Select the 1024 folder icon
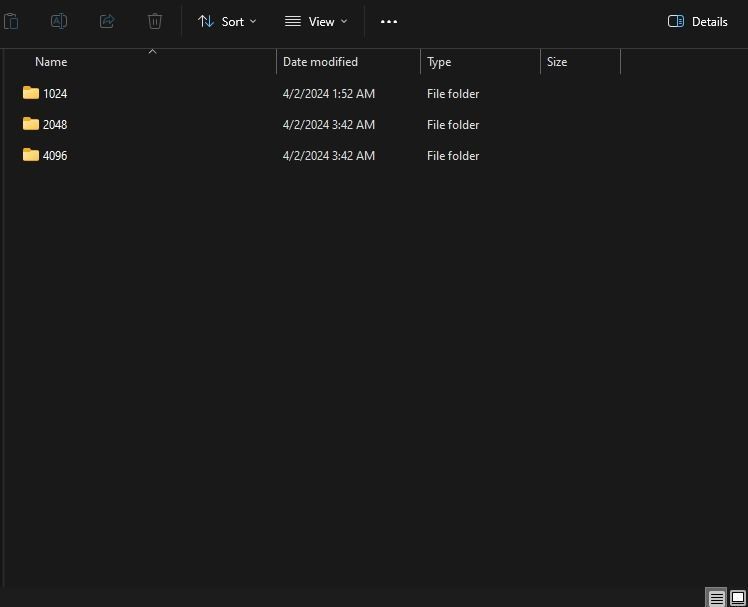 point(31,93)
